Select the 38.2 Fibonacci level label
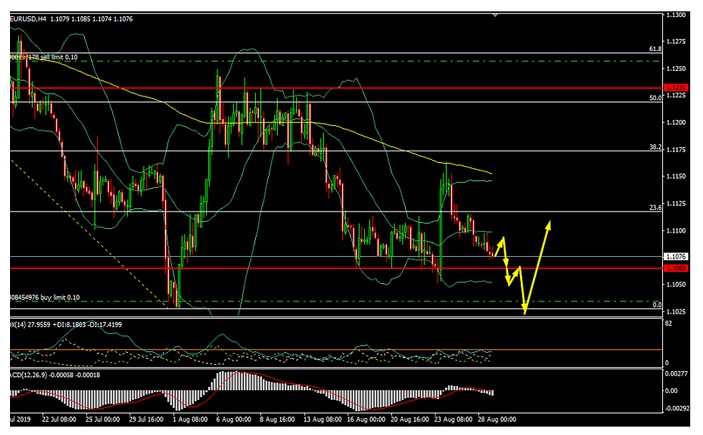Viewport: 703px width, 435px height. [656, 146]
